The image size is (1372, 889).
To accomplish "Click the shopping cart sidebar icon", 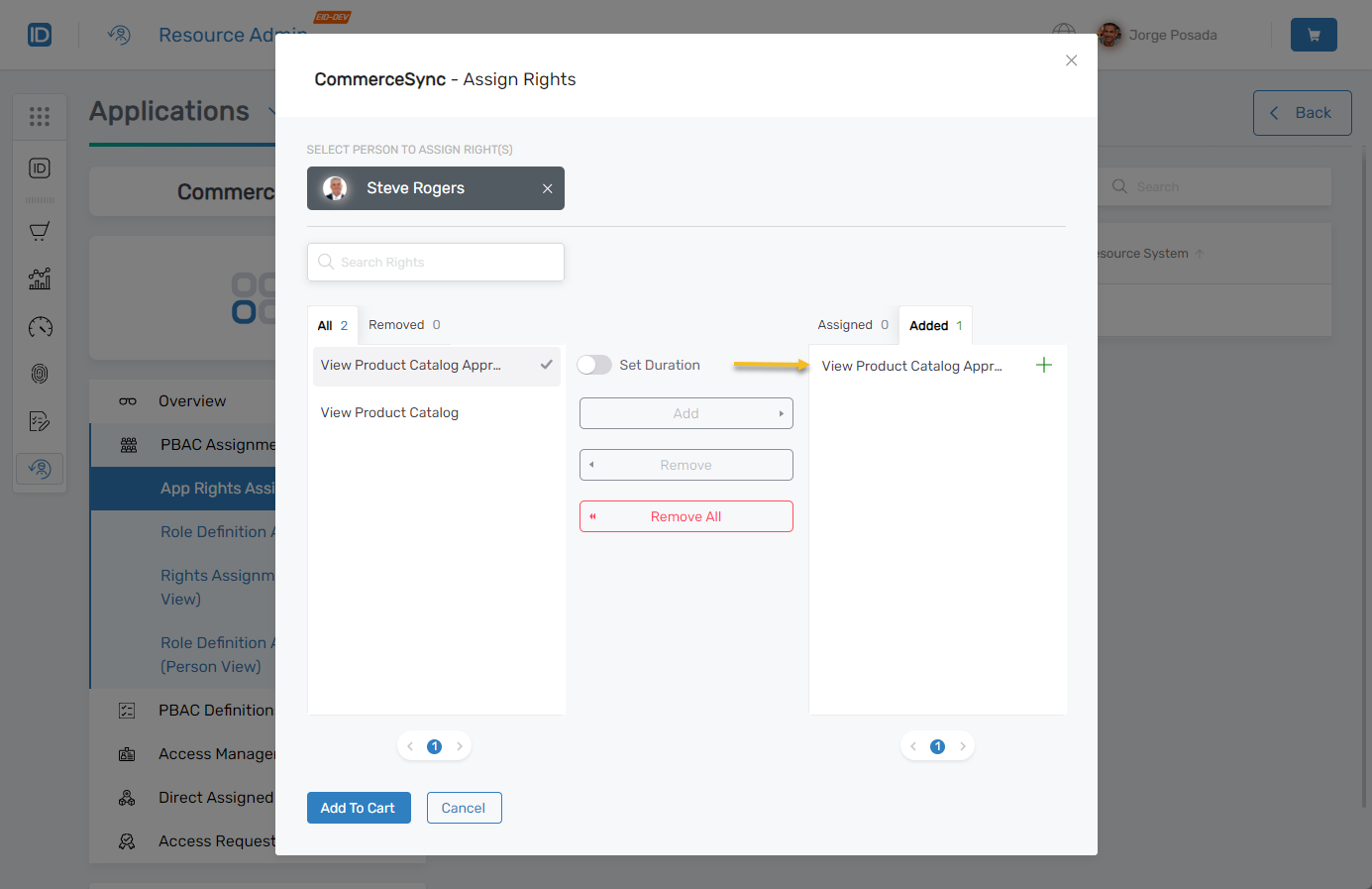I will tap(40, 232).
